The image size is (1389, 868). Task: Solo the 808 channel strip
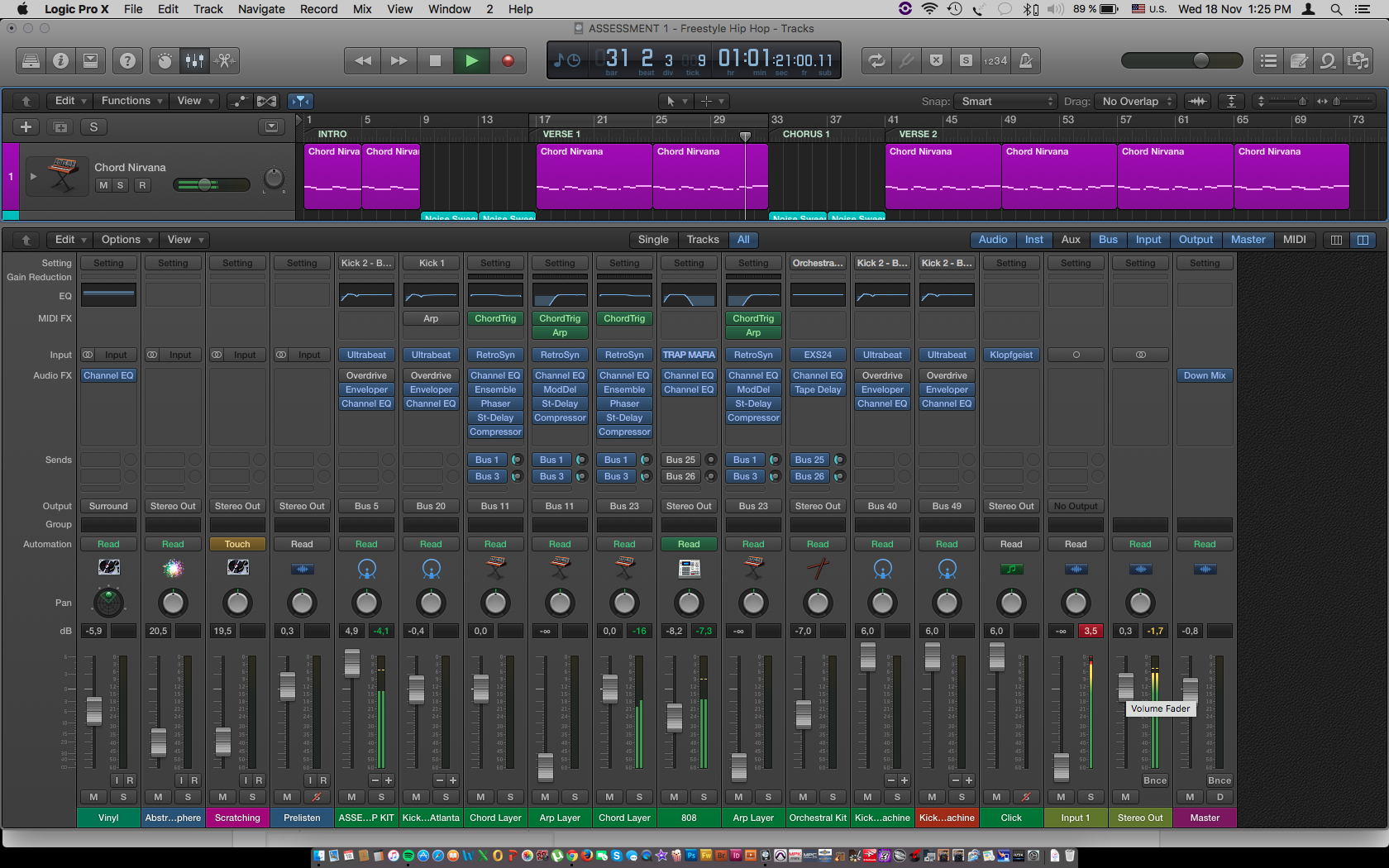pos(704,797)
